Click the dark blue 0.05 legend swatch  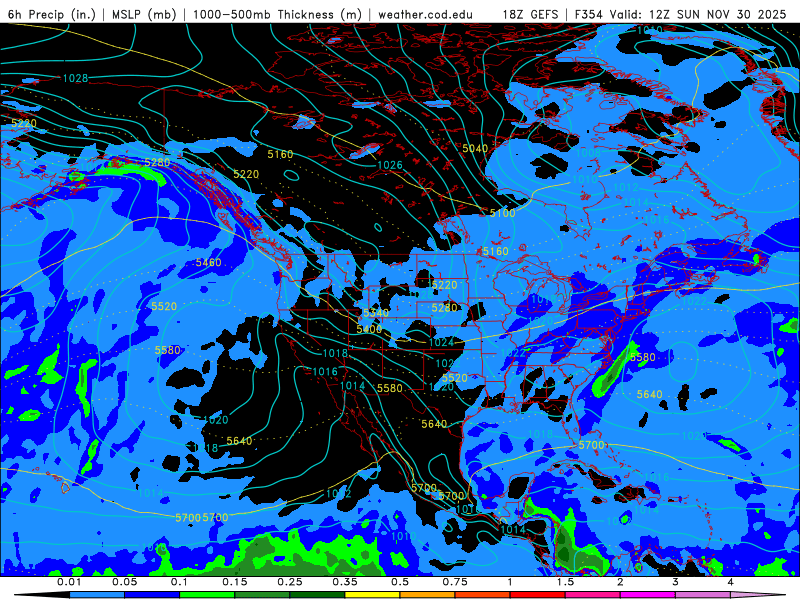152,595
